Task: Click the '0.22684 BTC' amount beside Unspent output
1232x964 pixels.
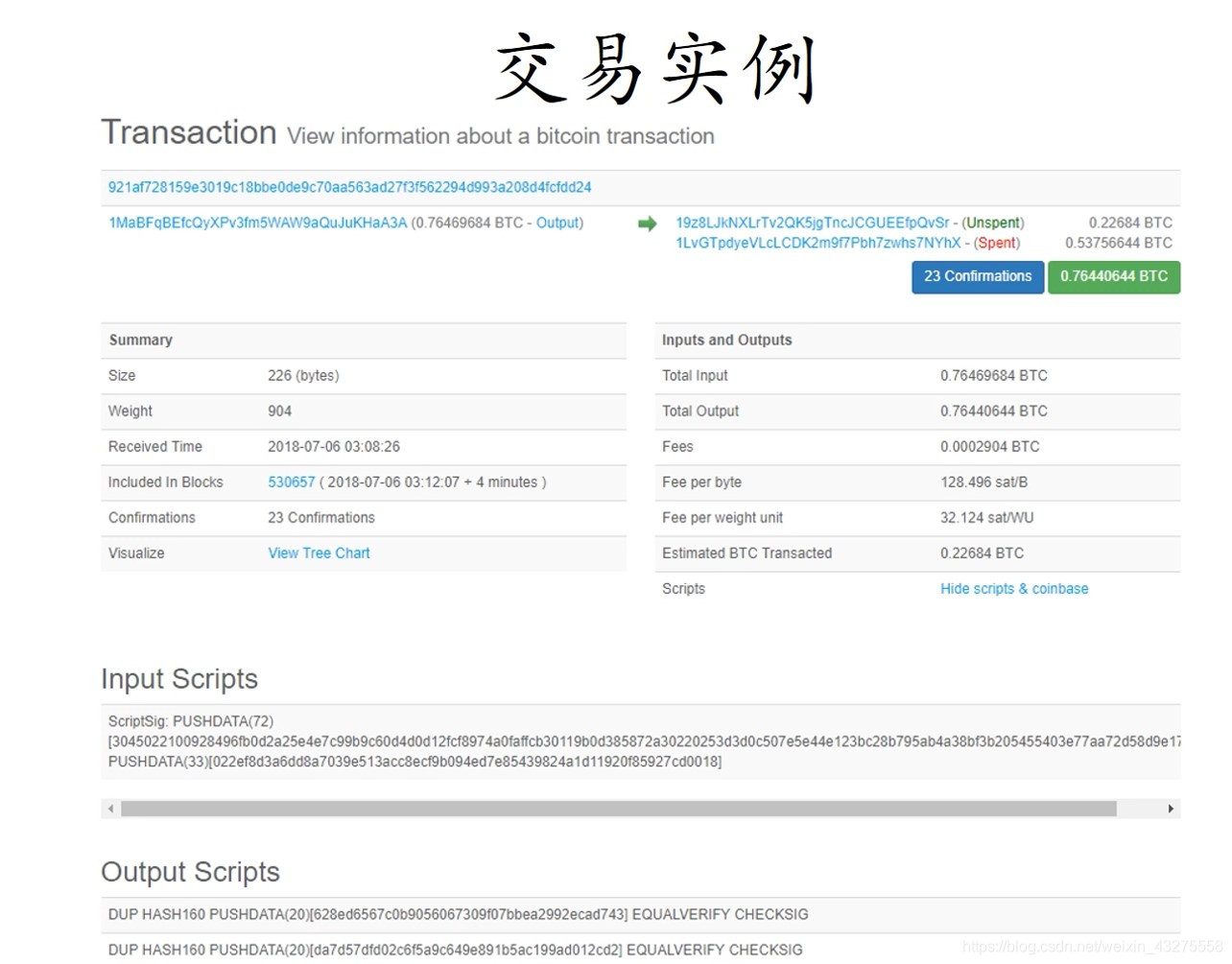Action: [1130, 223]
